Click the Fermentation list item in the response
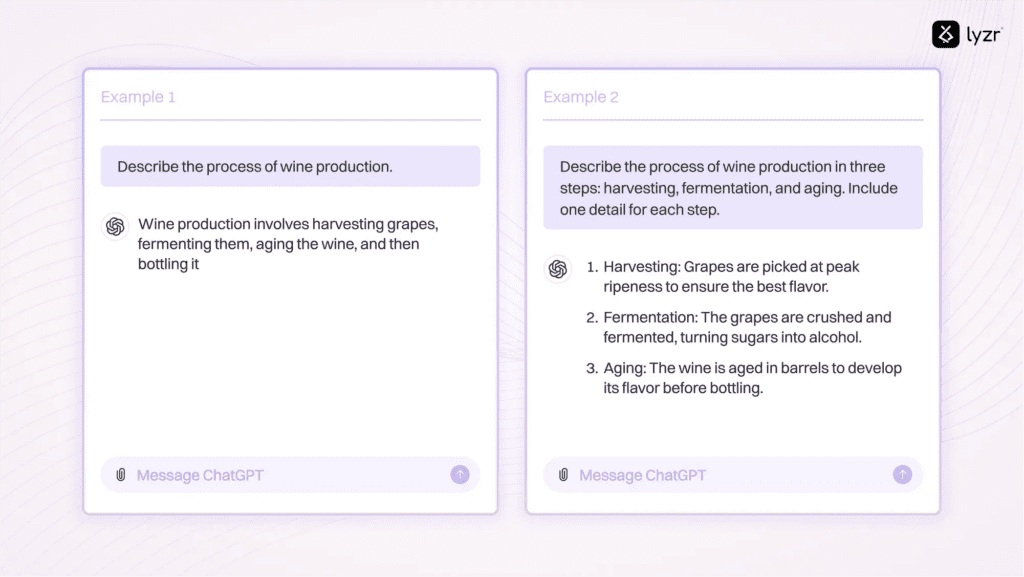The height and width of the screenshot is (577, 1024). (739, 327)
